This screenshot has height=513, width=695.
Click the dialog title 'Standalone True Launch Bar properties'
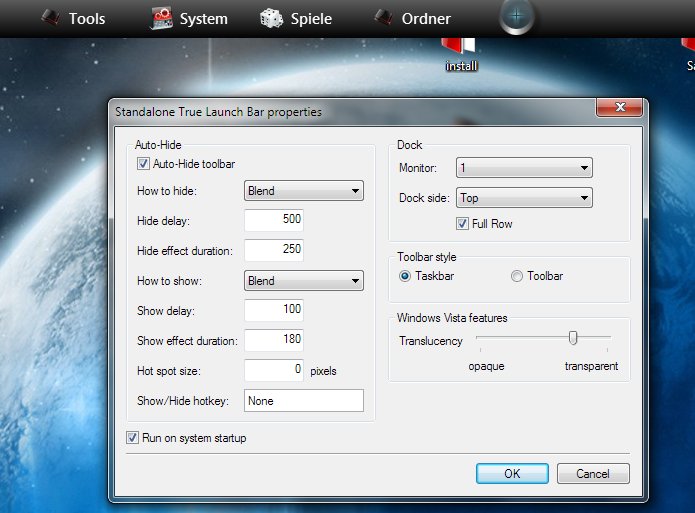(x=219, y=112)
